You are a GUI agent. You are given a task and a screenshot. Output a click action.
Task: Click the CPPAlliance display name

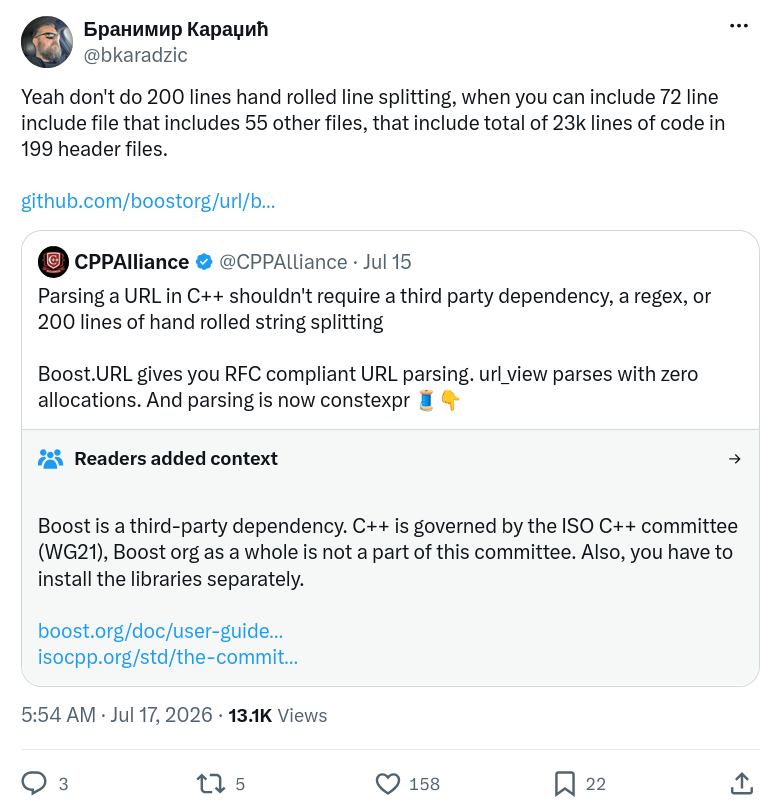pos(132,262)
